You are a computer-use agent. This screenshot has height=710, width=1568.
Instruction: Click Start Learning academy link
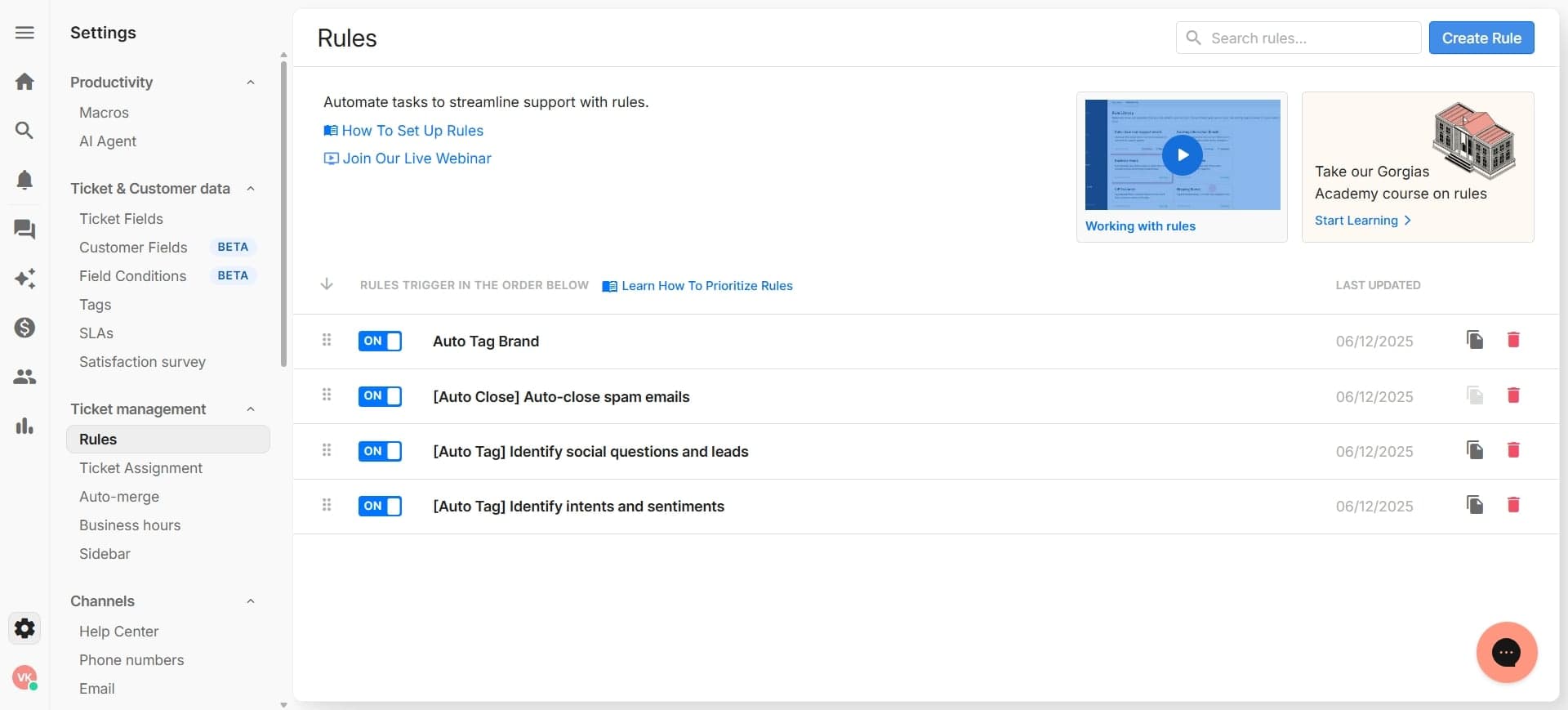[1363, 221]
